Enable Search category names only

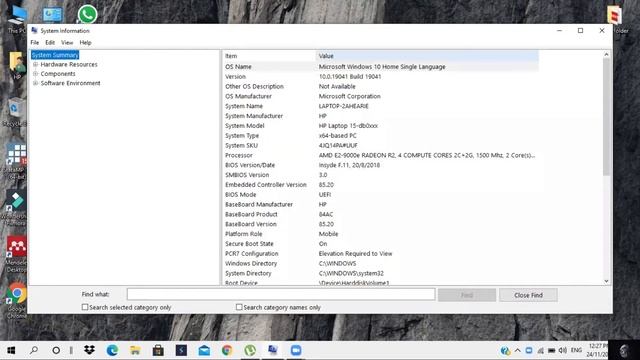[x=239, y=307]
